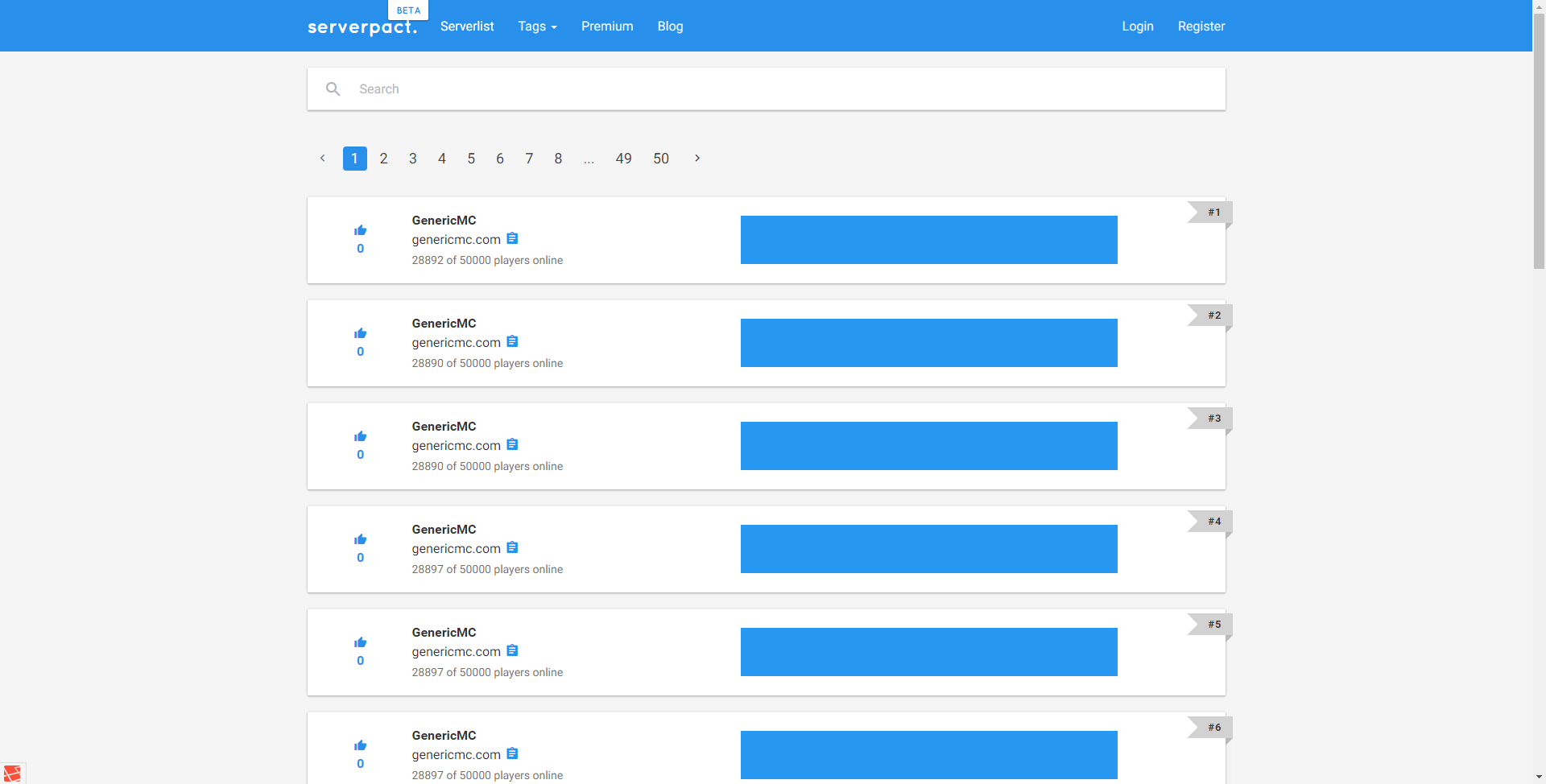The width and height of the screenshot is (1546, 784).
Task: Select the GenericMC heading in rank #3 card
Action: (444, 427)
